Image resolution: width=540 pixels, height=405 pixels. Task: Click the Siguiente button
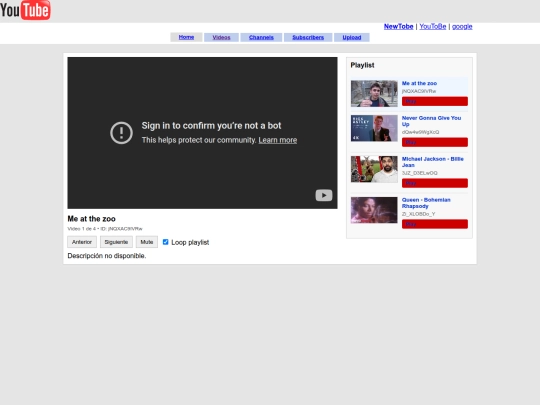pos(116,242)
